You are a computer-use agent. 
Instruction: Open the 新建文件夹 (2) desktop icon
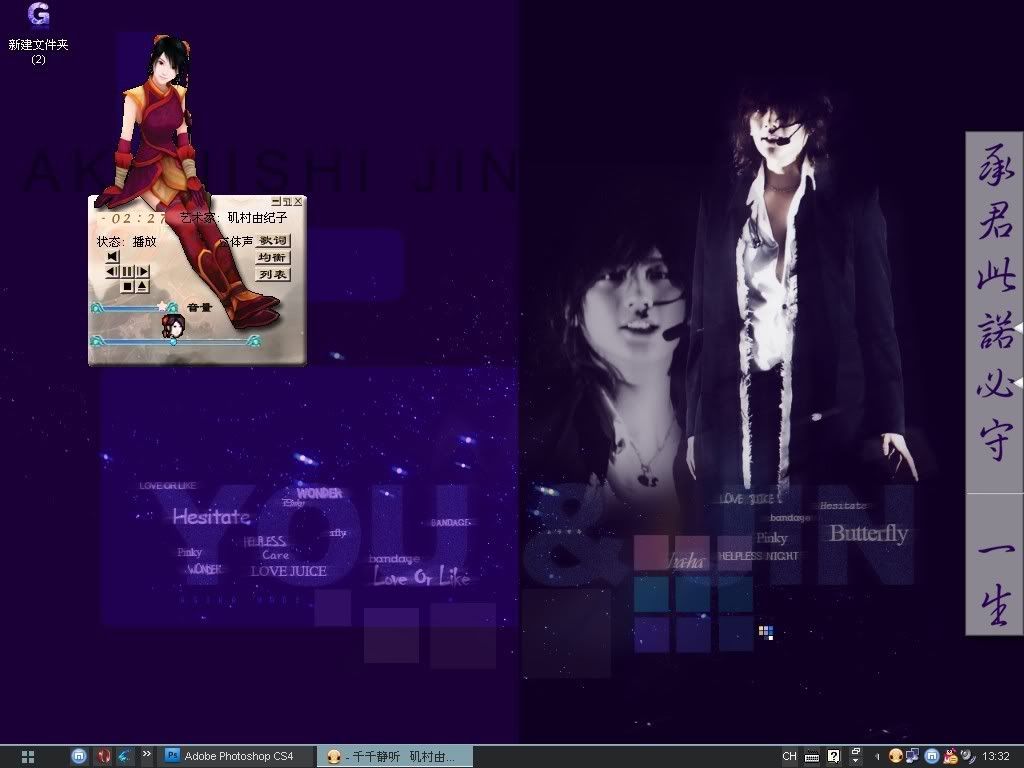click(38, 32)
